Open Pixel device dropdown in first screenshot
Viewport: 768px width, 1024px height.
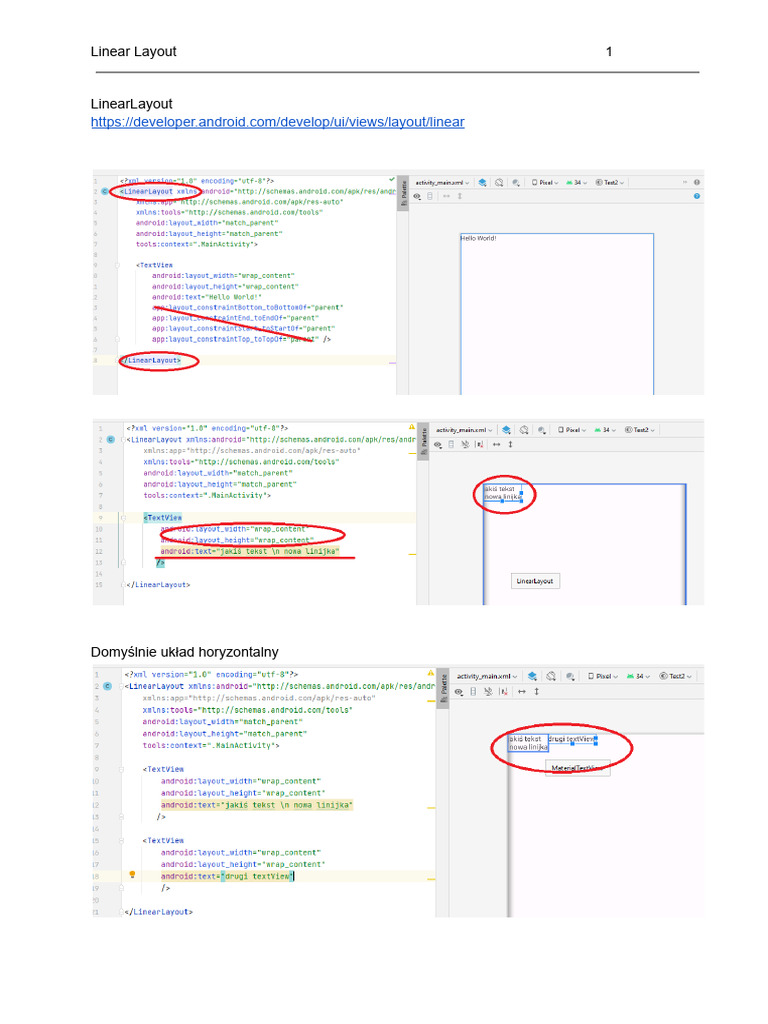click(545, 183)
